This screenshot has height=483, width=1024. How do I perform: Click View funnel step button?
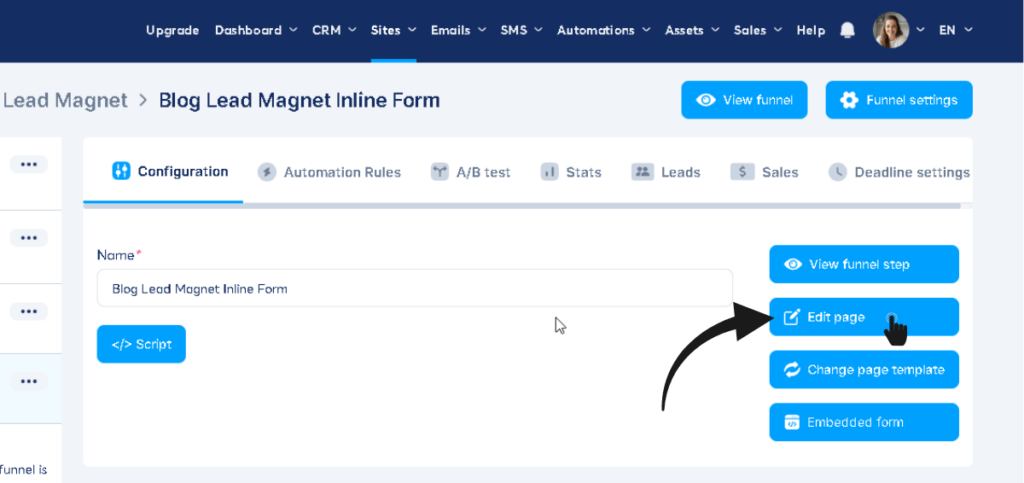point(864,264)
